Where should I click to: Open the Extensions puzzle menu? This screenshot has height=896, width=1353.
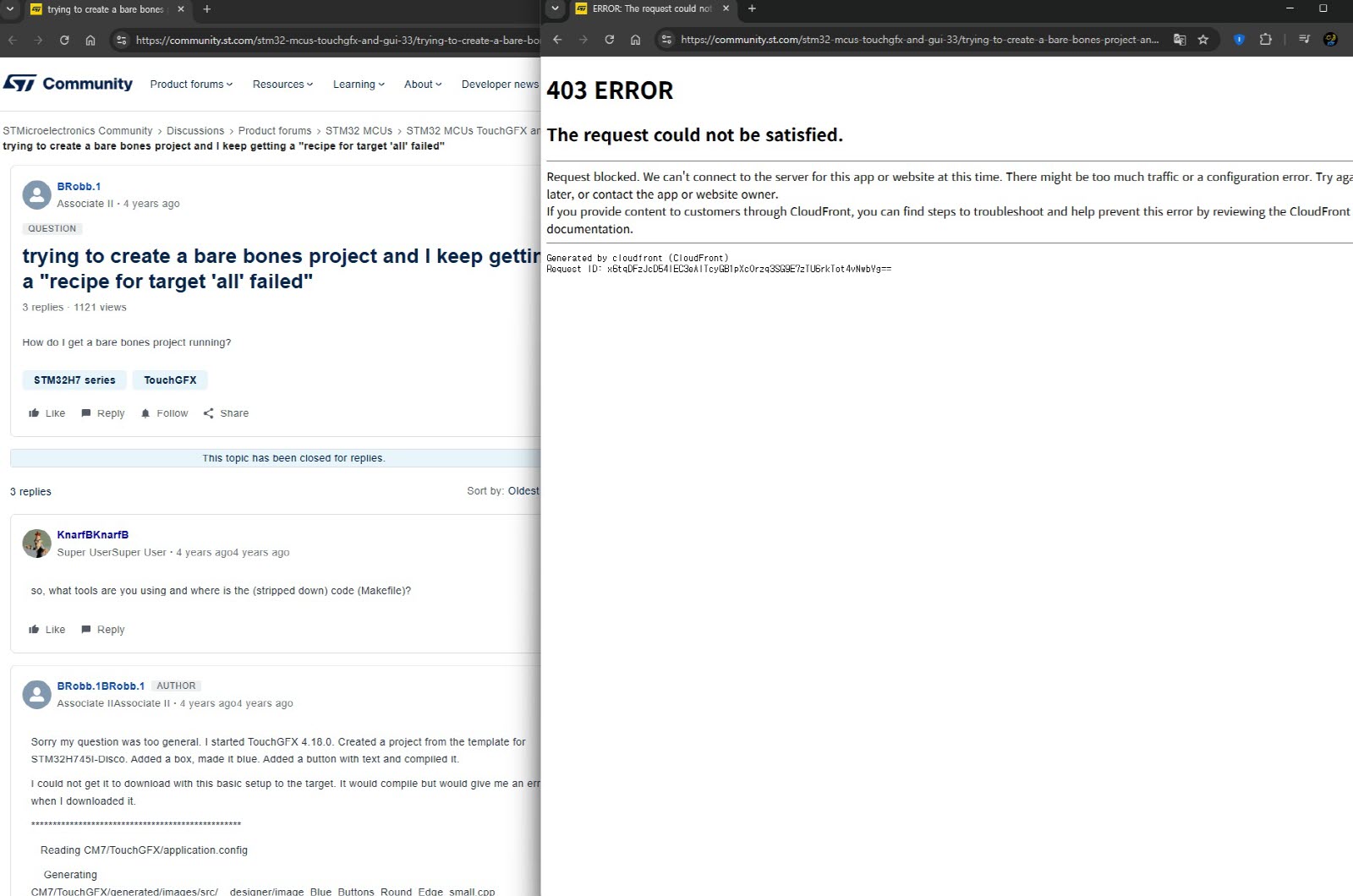point(1266,40)
